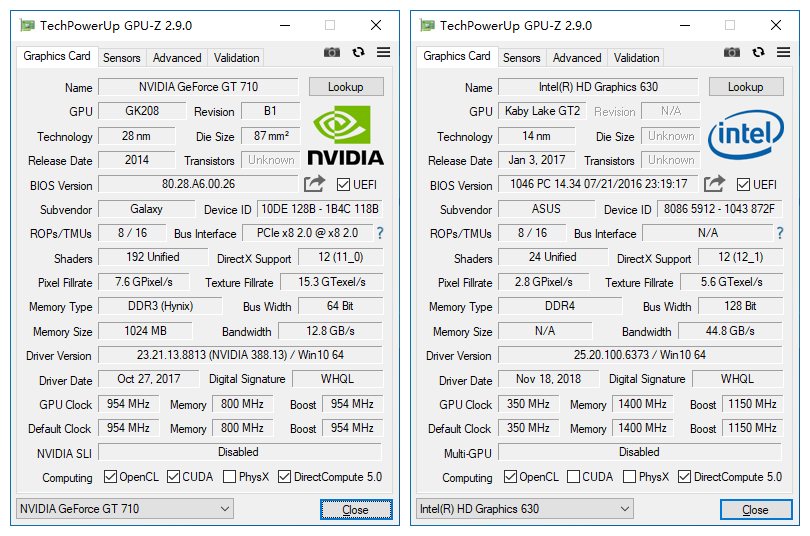Click the Bus Interface value PCIe x8 2.0 @ x8 2.0
Viewport: 810px width, 536px height.
(307, 233)
